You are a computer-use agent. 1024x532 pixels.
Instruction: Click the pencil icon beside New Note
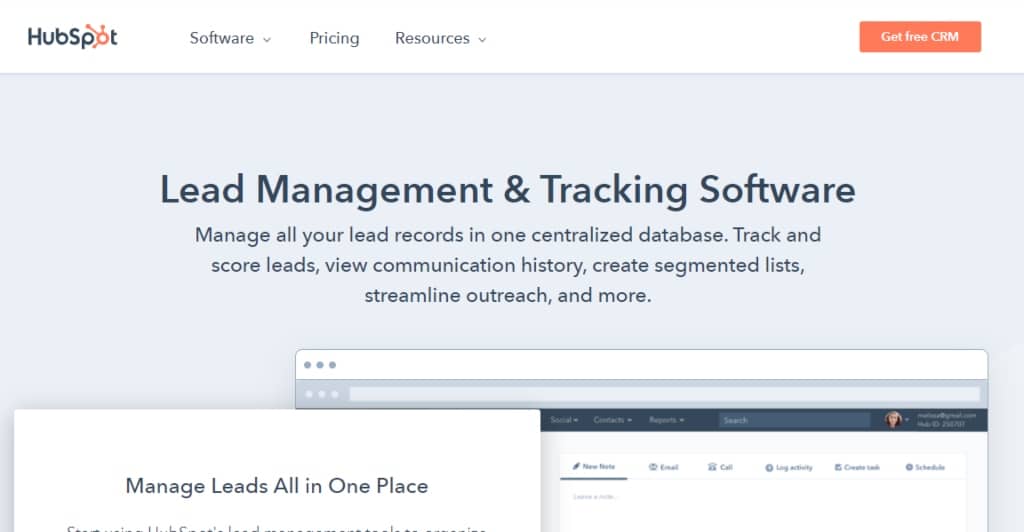[577, 466]
